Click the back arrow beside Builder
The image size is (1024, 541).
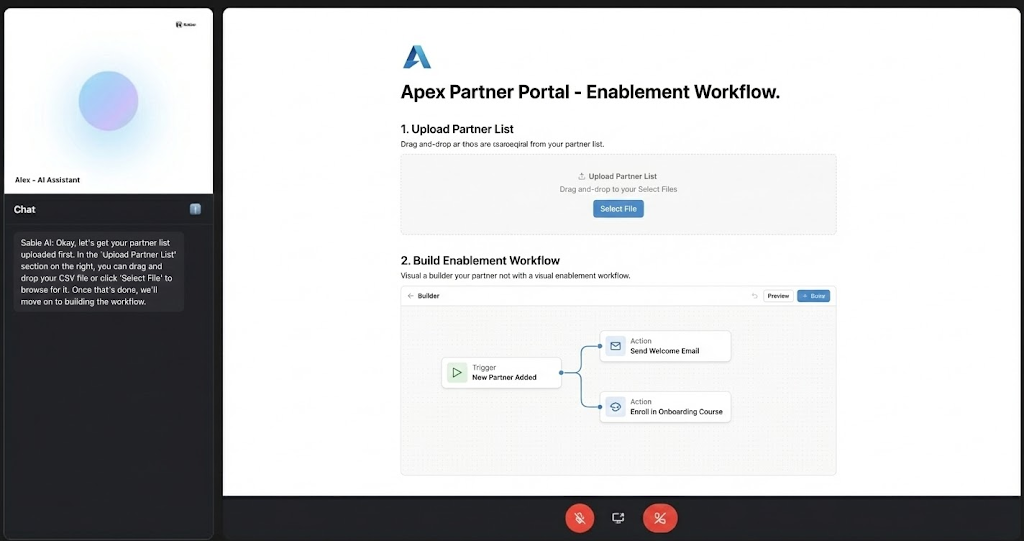[x=410, y=296]
